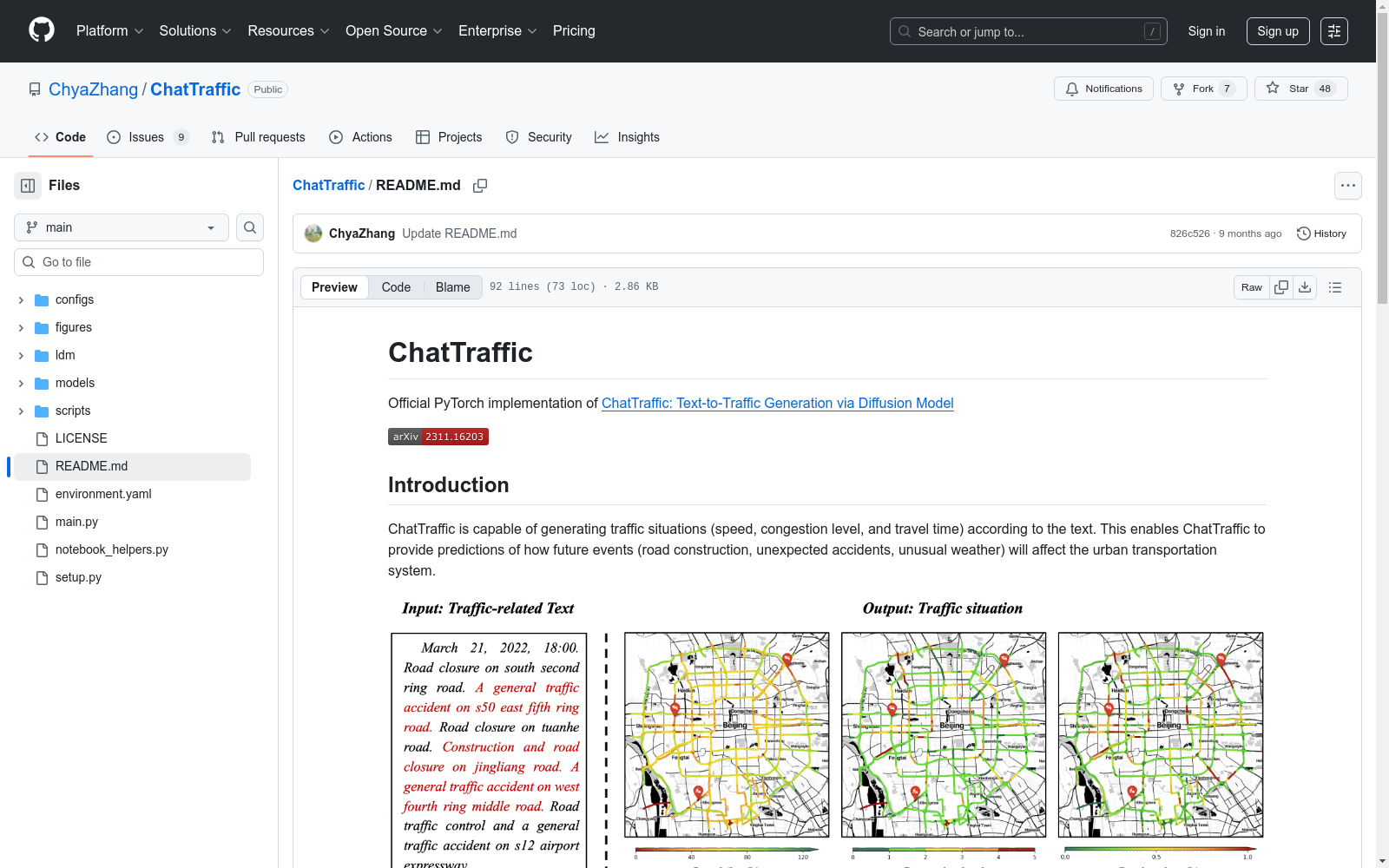Screen dimensions: 1389x868
Task: Open the GitHub homepage logo
Action: pyautogui.click(x=42, y=30)
